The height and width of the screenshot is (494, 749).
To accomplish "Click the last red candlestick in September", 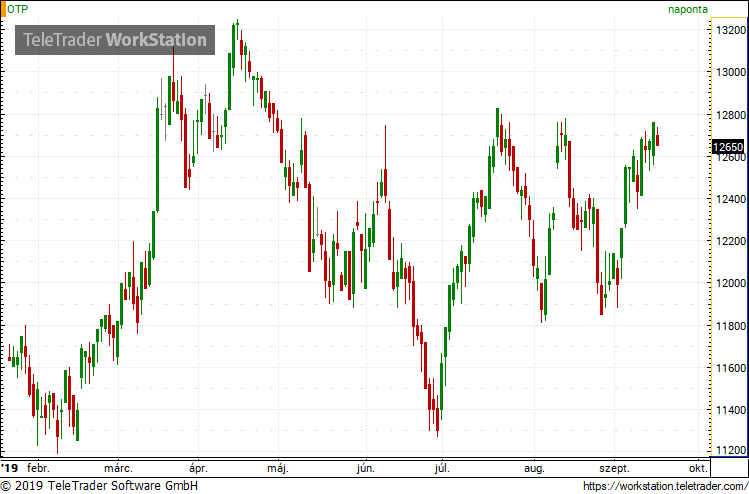I will click(658, 138).
